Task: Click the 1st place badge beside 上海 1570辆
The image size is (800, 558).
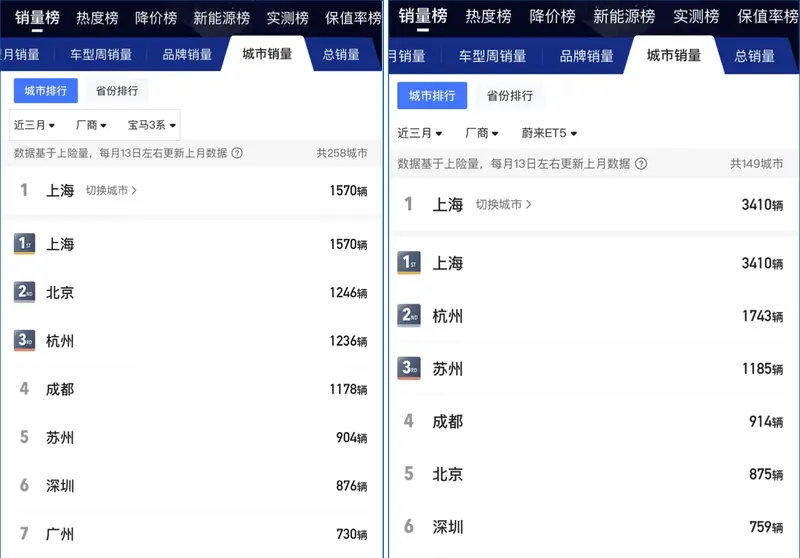Action: click(25, 244)
